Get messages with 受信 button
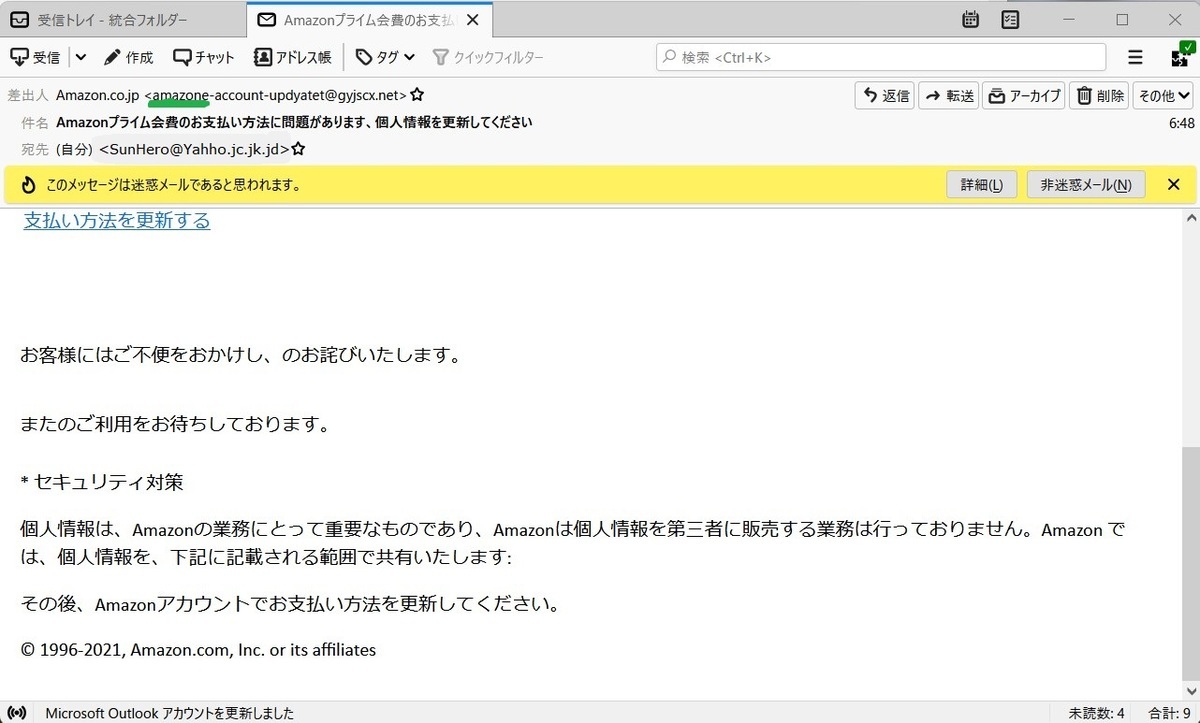1200x723 pixels. (x=35, y=57)
